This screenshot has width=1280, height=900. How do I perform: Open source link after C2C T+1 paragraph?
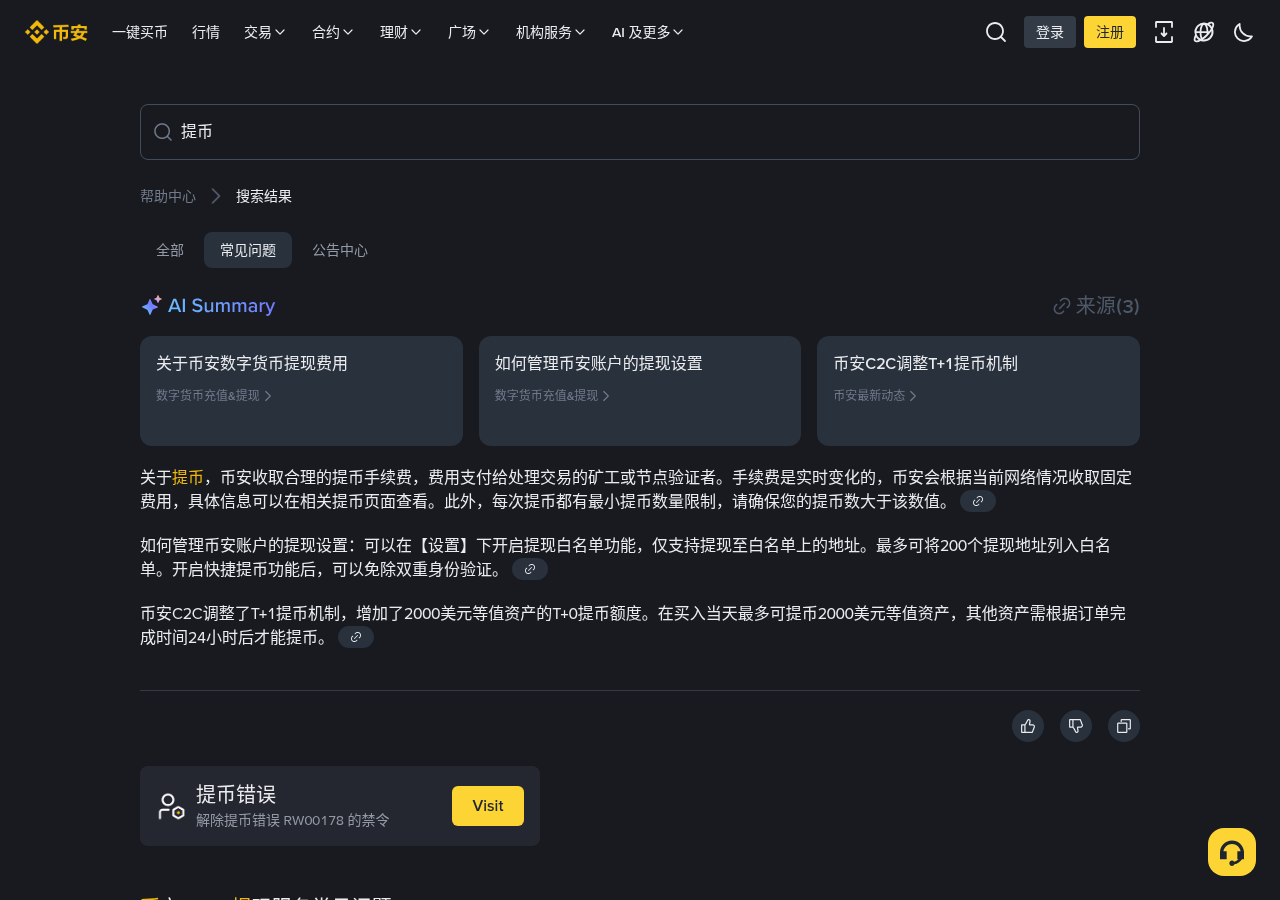coord(356,637)
